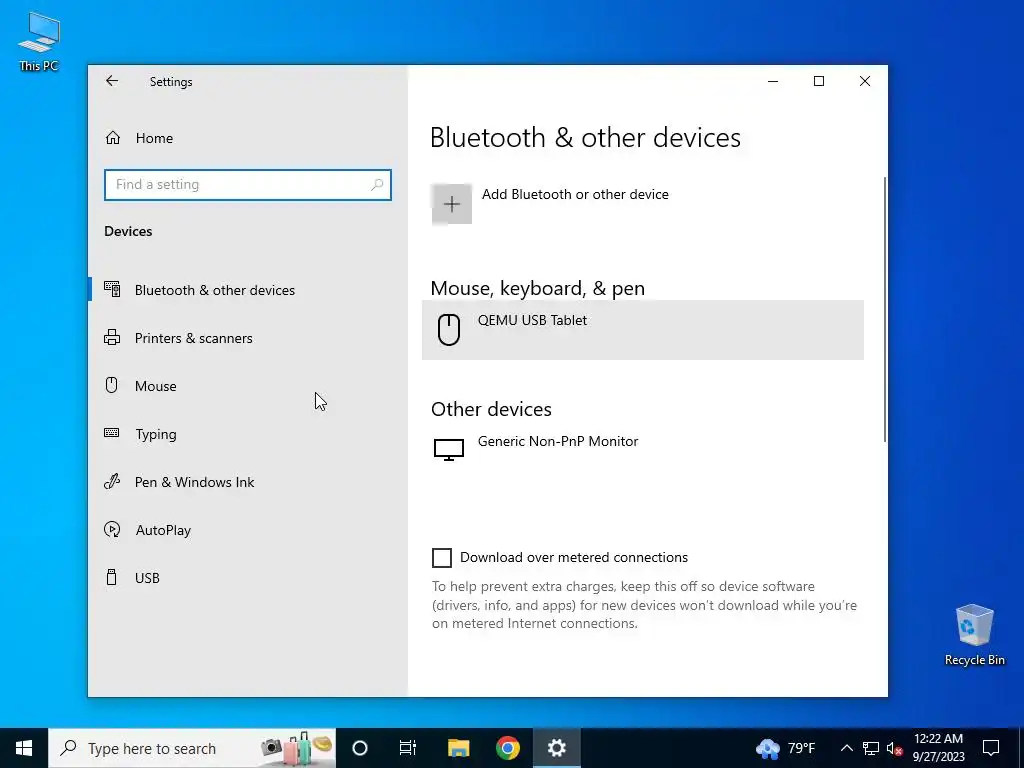Viewport: 1024px width, 768px height.
Task: Click Add Bluetooth or other device label
Action: (x=575, y=194)
